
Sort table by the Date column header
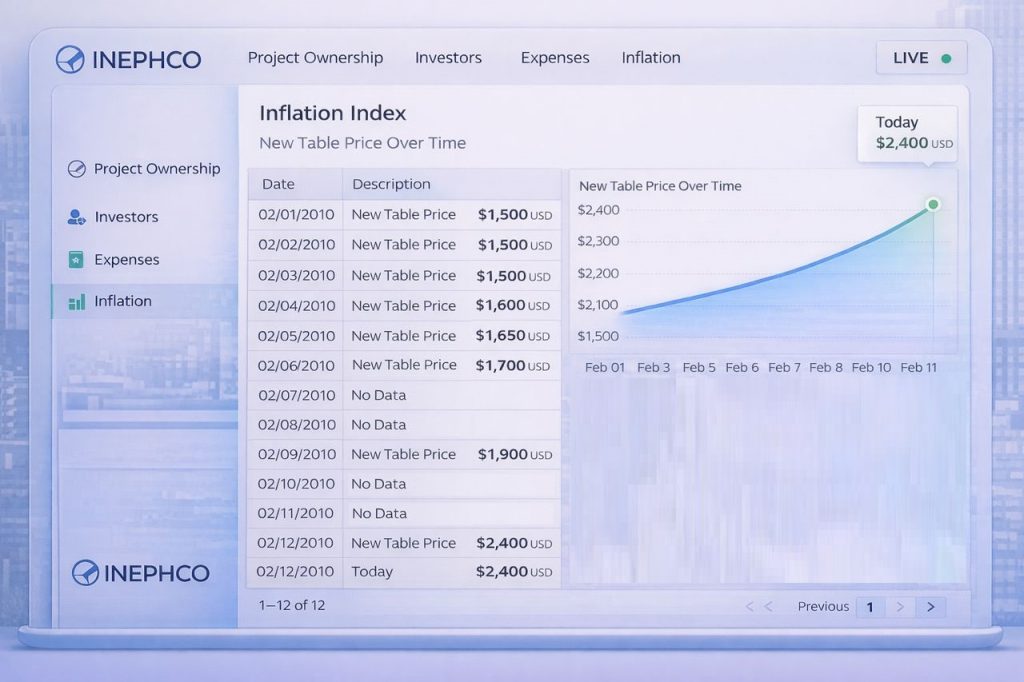[x=278, y=184]
